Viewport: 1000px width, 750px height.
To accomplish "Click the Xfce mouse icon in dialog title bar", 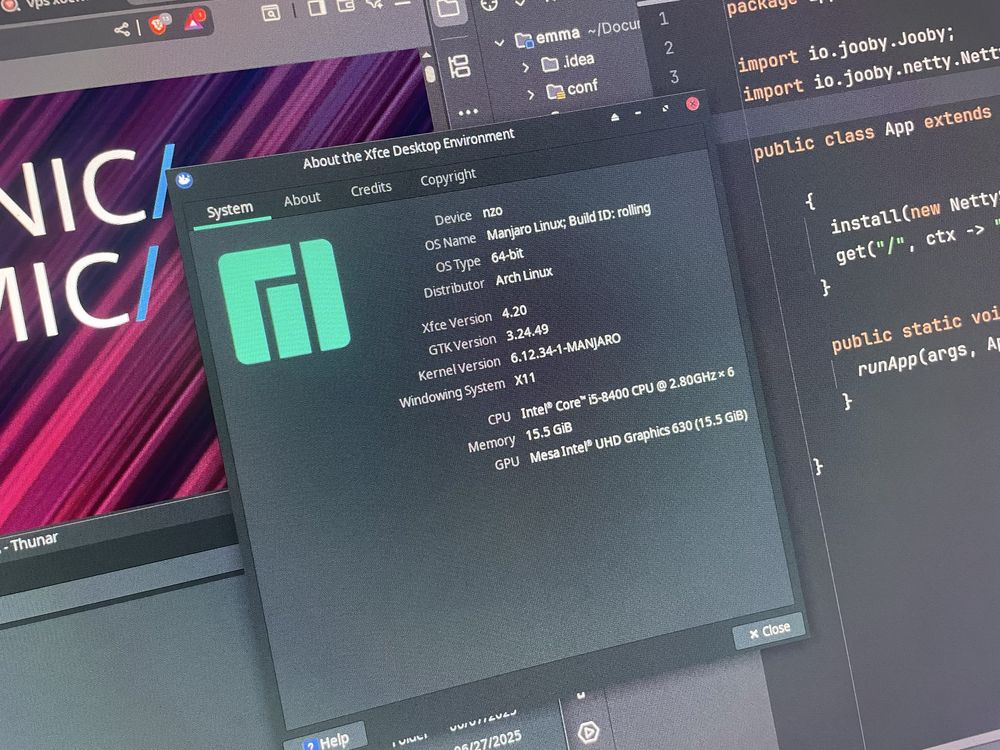I will (x=184, y=180).
